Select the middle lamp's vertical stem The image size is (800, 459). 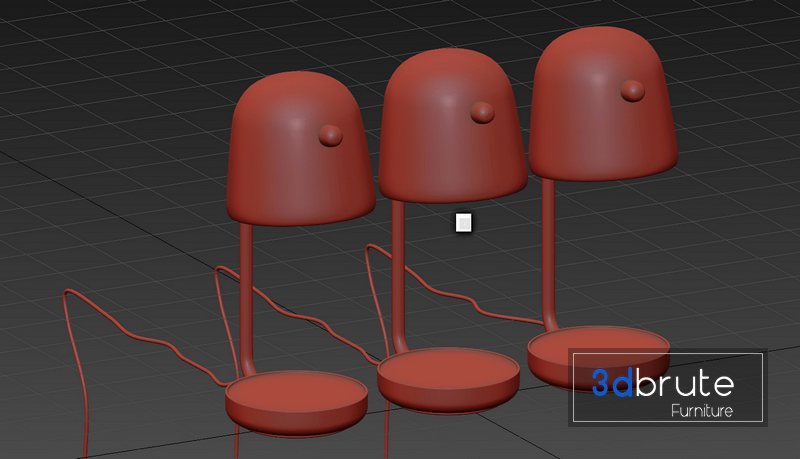(399, 277)
